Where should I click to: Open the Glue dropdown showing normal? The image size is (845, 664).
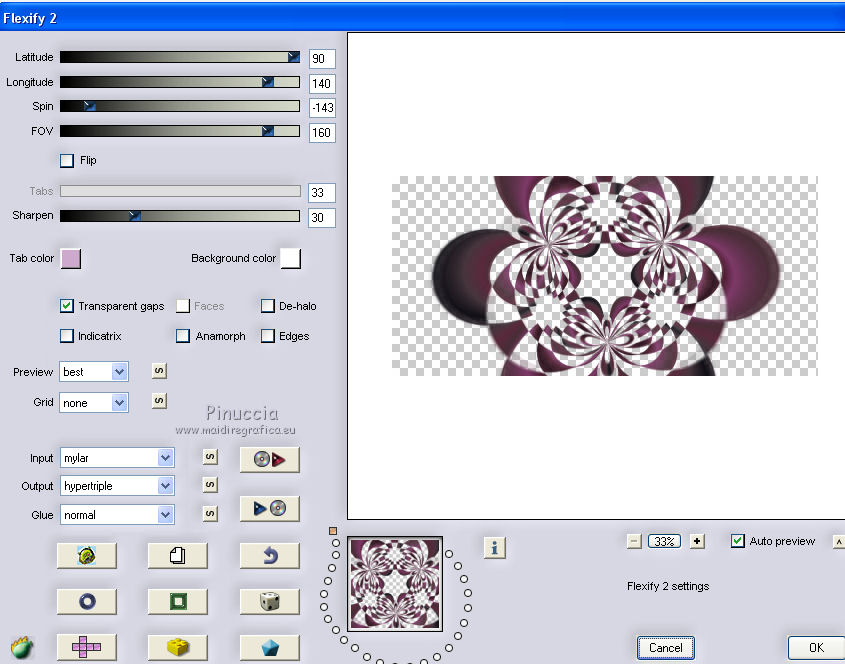[117, 515]
